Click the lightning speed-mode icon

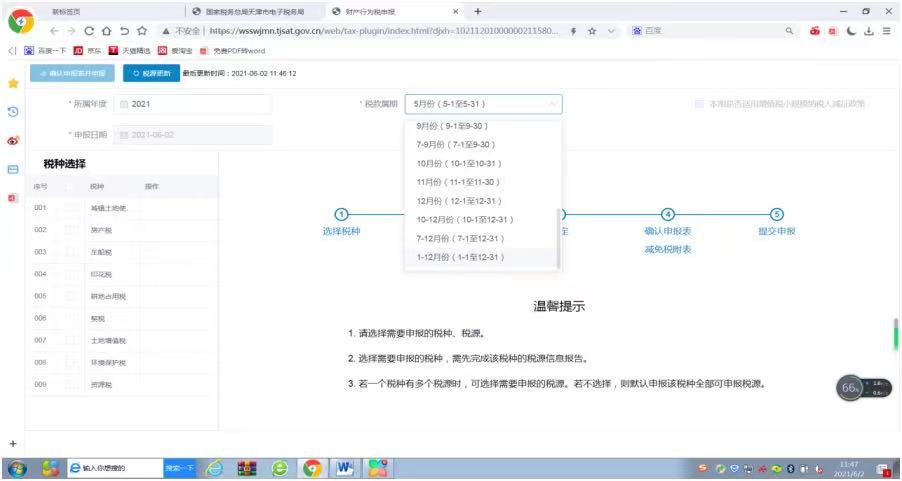pyautogui.click(x=574, y=31)
